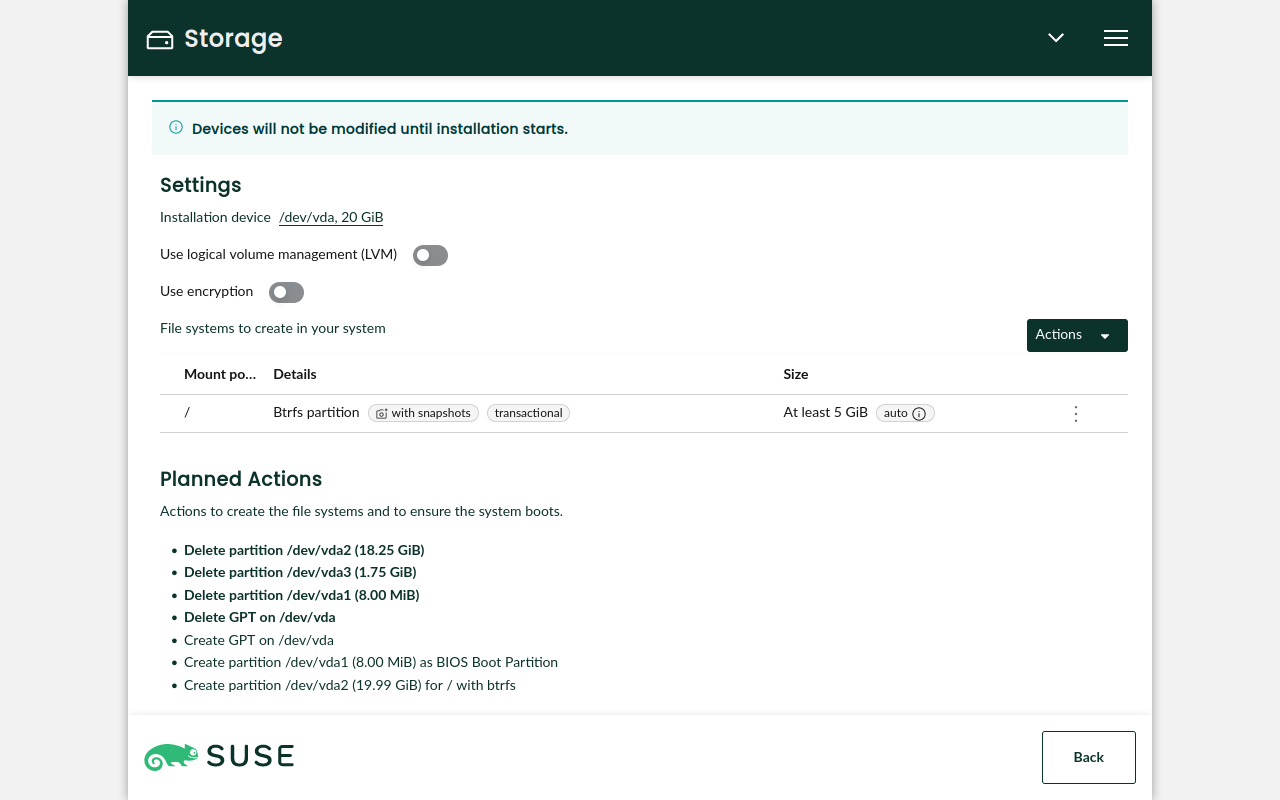
Task: Select the transactional badge
Action: tap(528, 413)
